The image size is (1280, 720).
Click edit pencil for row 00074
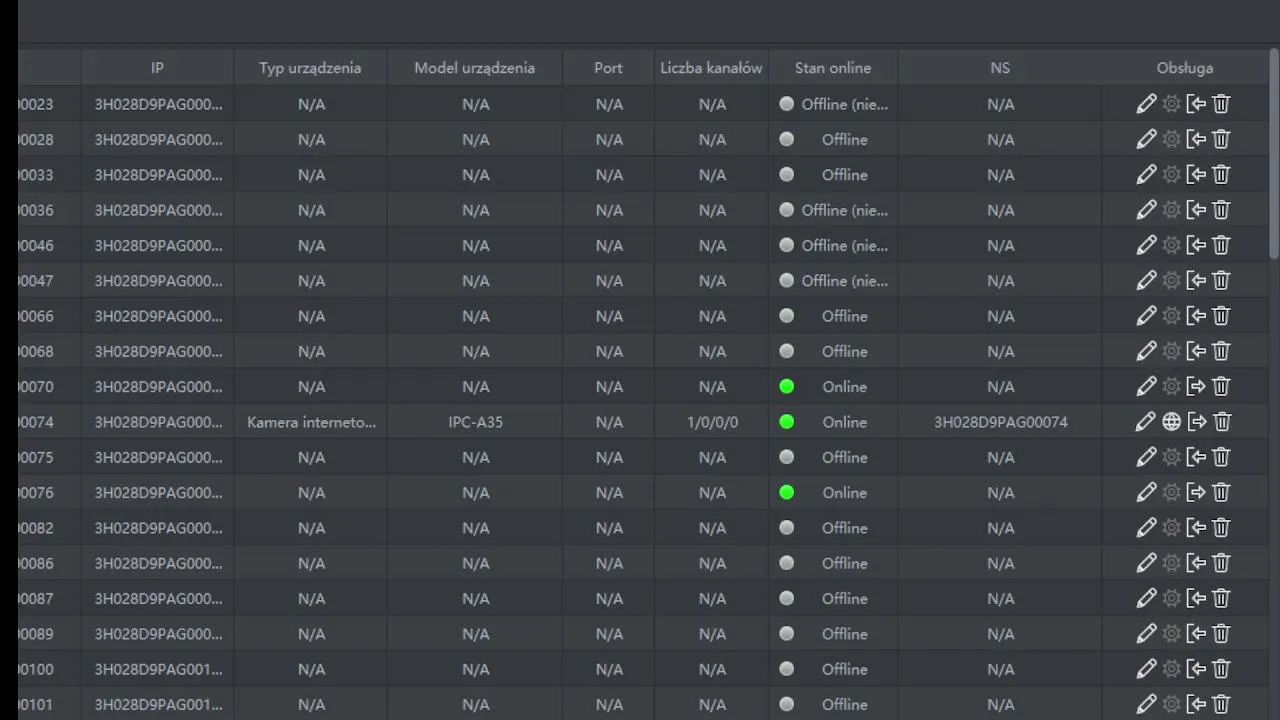[x=1146, y=422]
